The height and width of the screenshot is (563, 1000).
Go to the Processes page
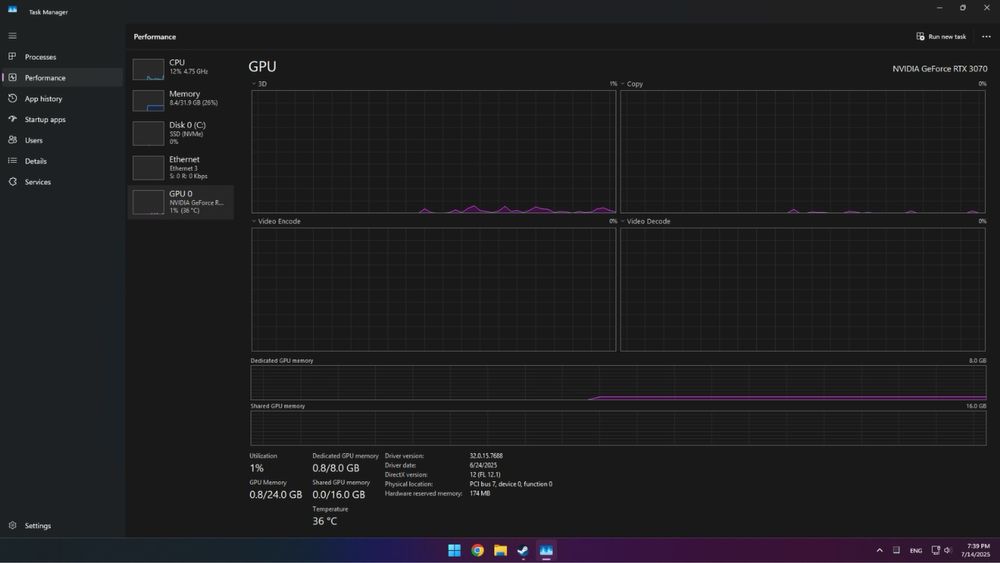tap(62, 57)
